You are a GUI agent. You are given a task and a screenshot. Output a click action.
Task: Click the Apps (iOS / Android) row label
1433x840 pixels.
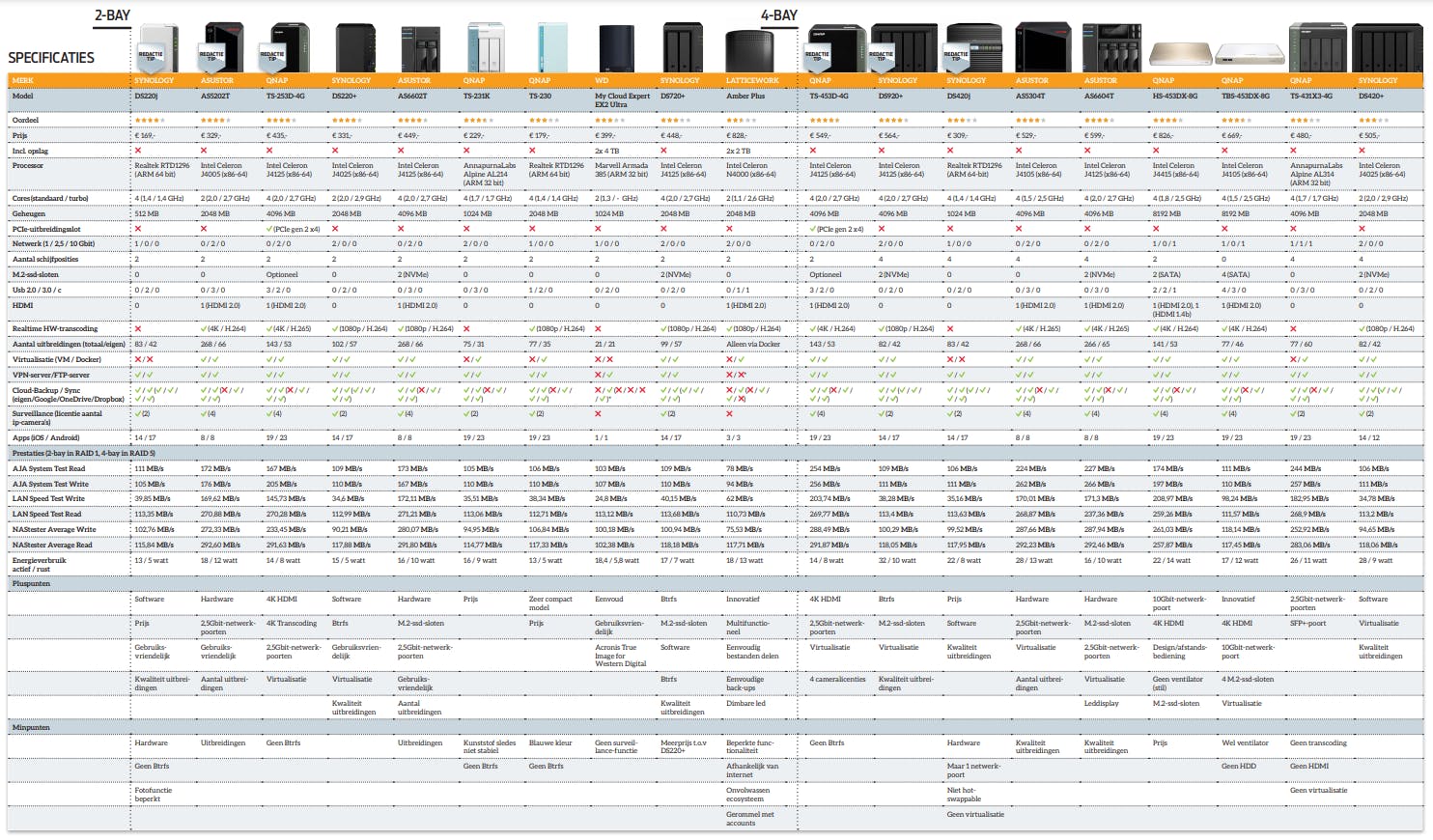(x=46, y=437)
